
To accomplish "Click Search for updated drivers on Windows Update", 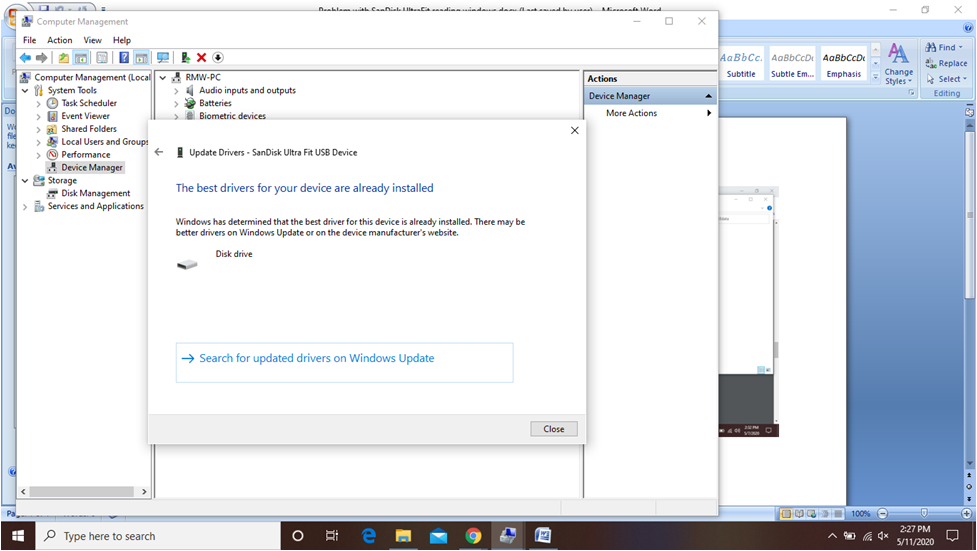I will pyautogui.click(x=345, y=362).
